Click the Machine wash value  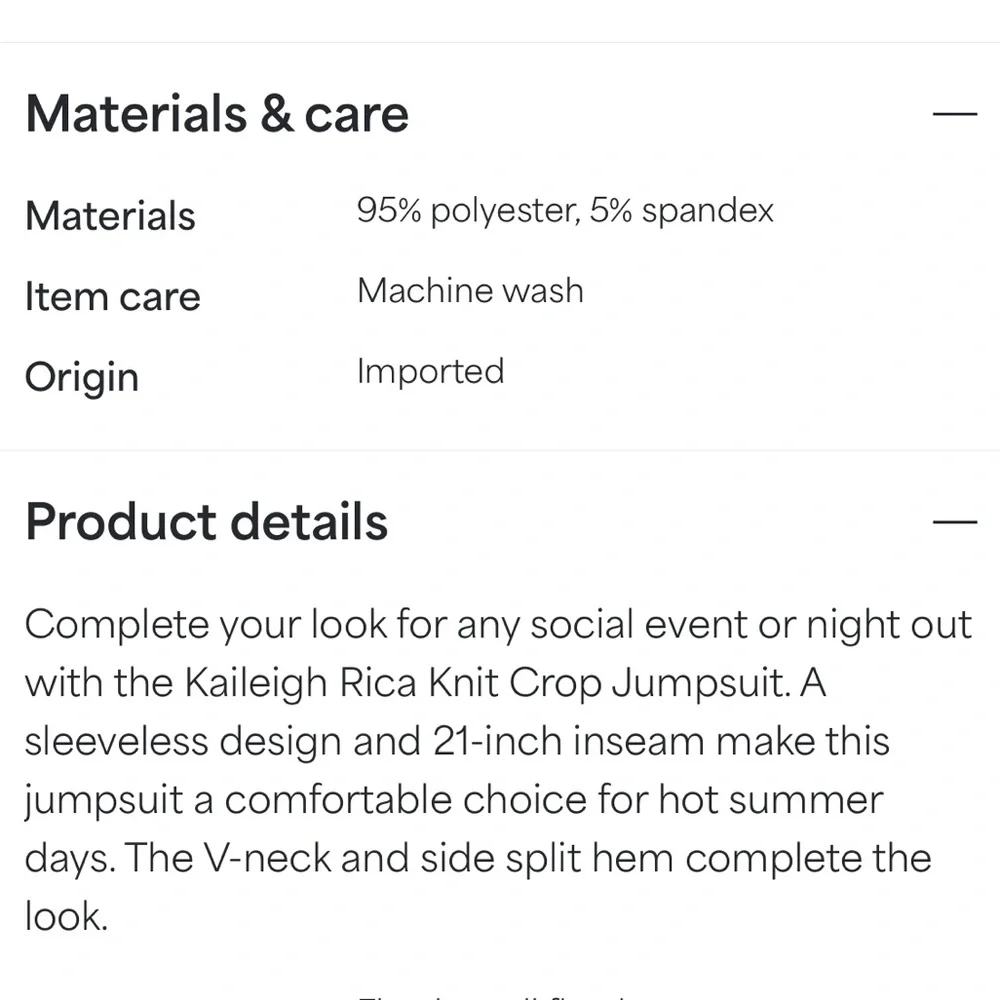[470, 291]
